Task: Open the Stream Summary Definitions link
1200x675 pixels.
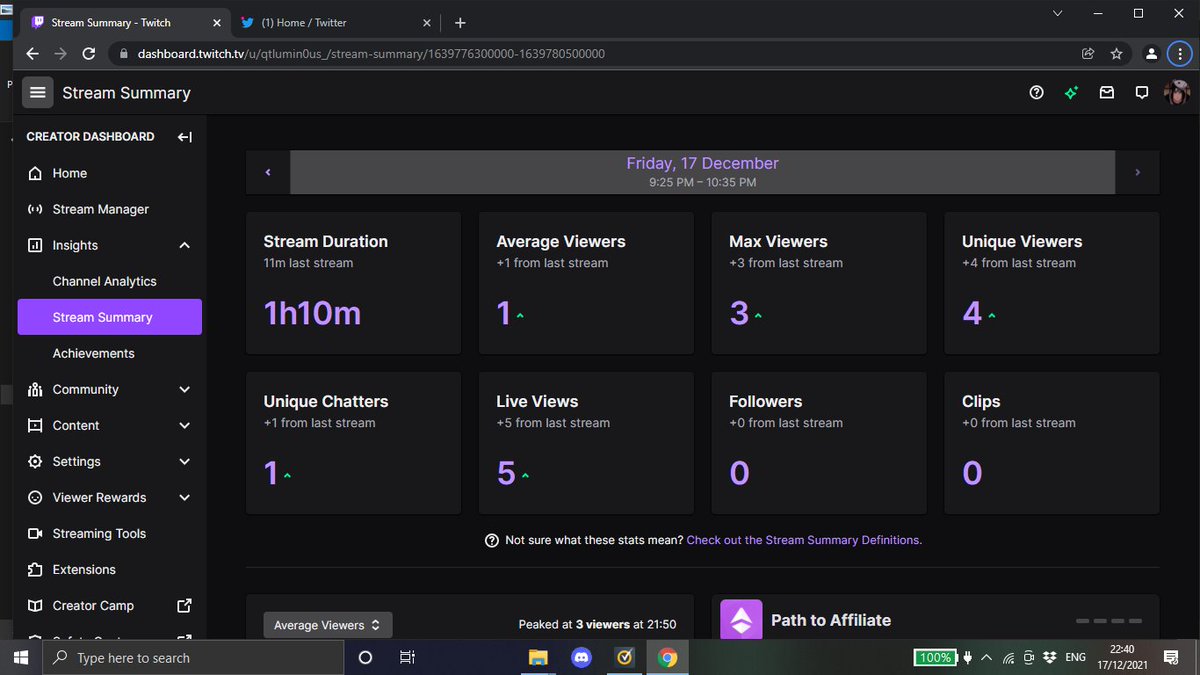Action: pyautogui.click(x=804, y=540)
